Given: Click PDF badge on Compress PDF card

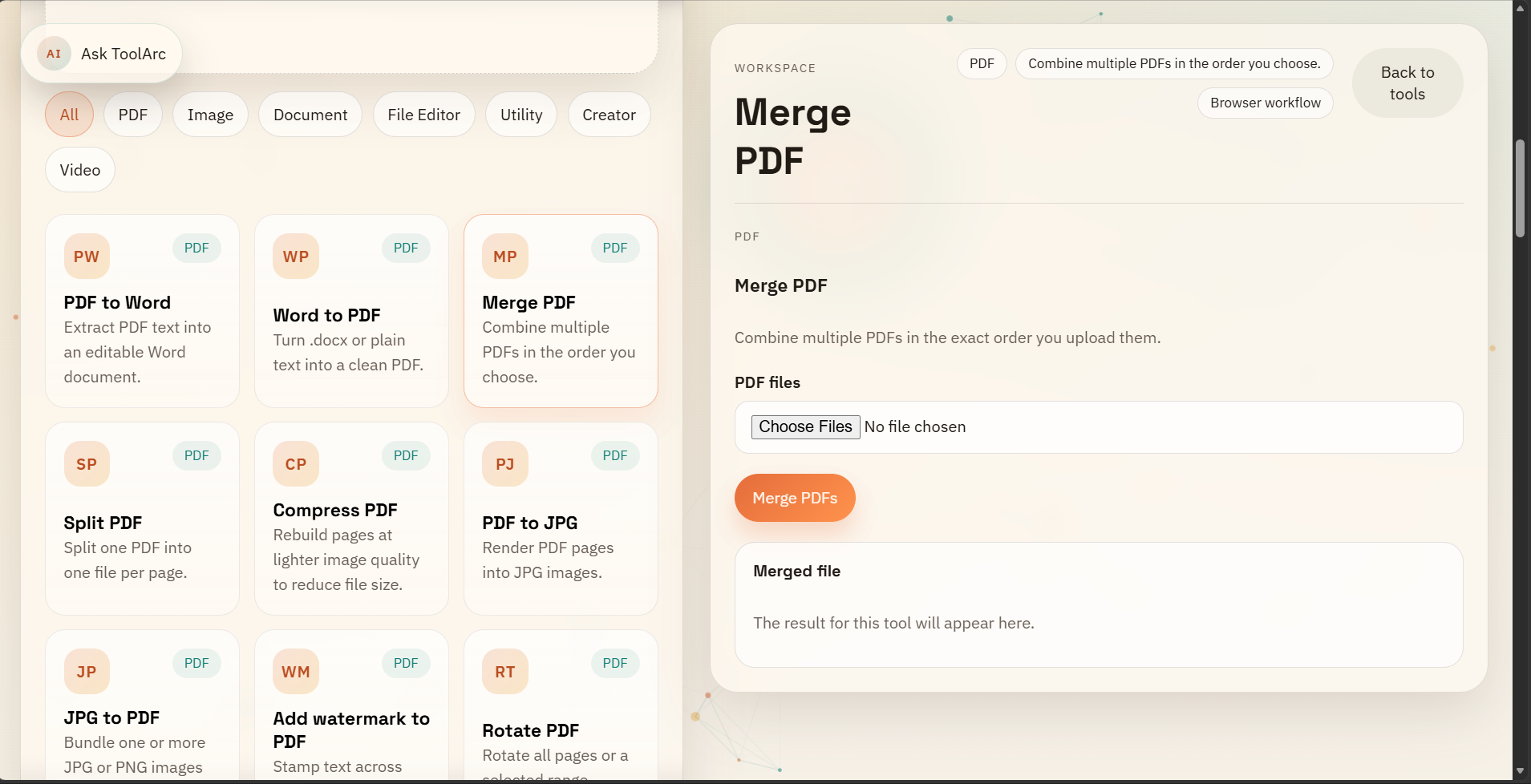Looking at the screenshot, I should point(406,455).
